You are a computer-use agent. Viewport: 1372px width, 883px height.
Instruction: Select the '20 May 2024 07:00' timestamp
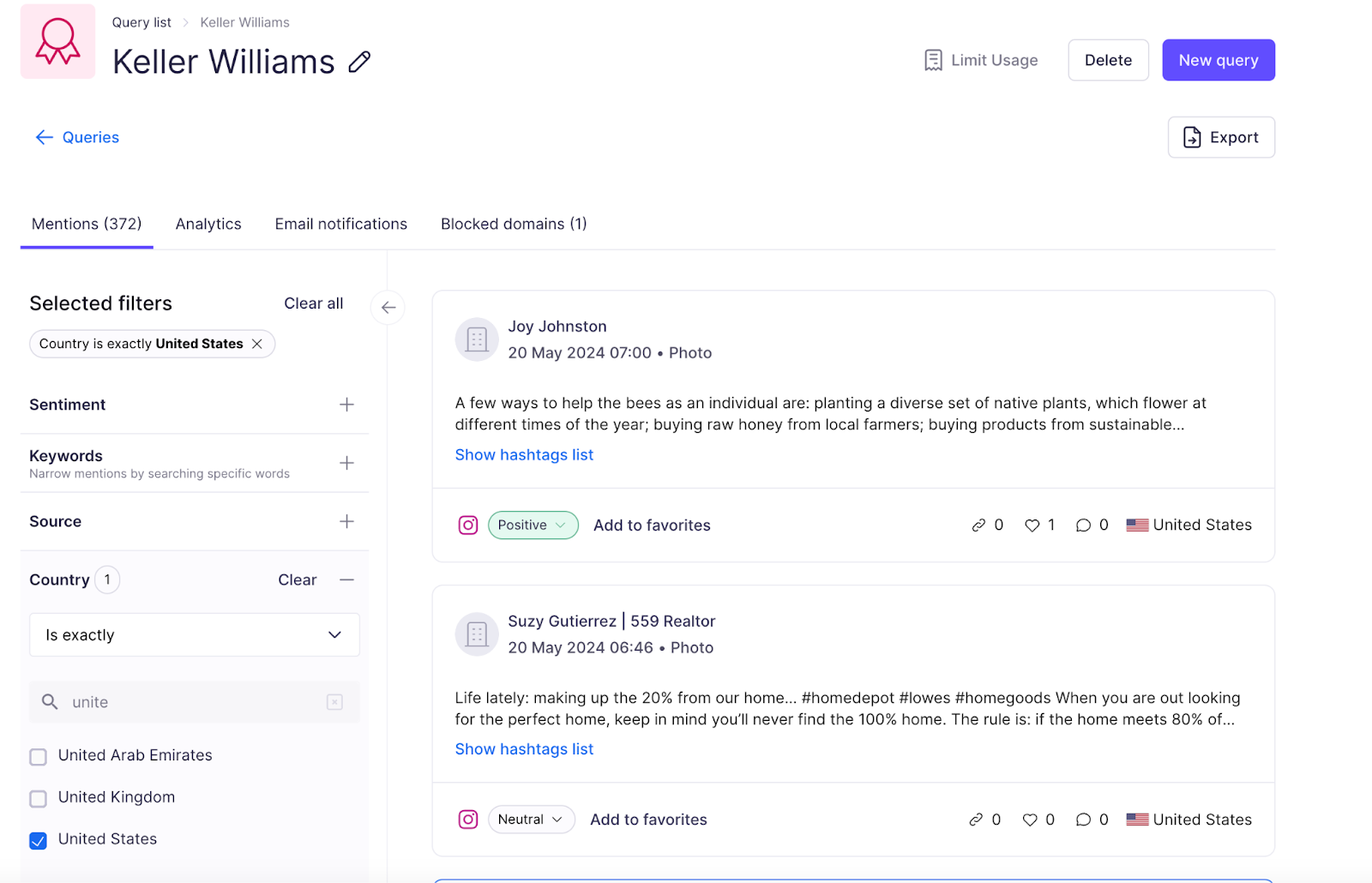(x=580, y=353)
